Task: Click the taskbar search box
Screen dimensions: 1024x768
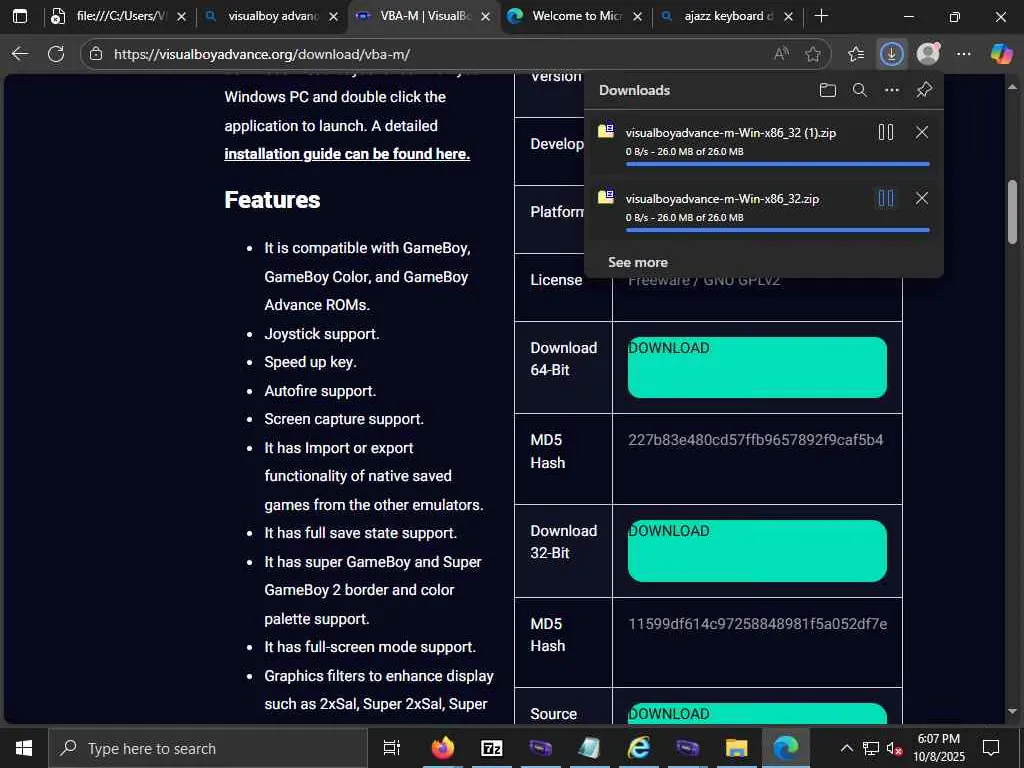Action: point(208,748)
